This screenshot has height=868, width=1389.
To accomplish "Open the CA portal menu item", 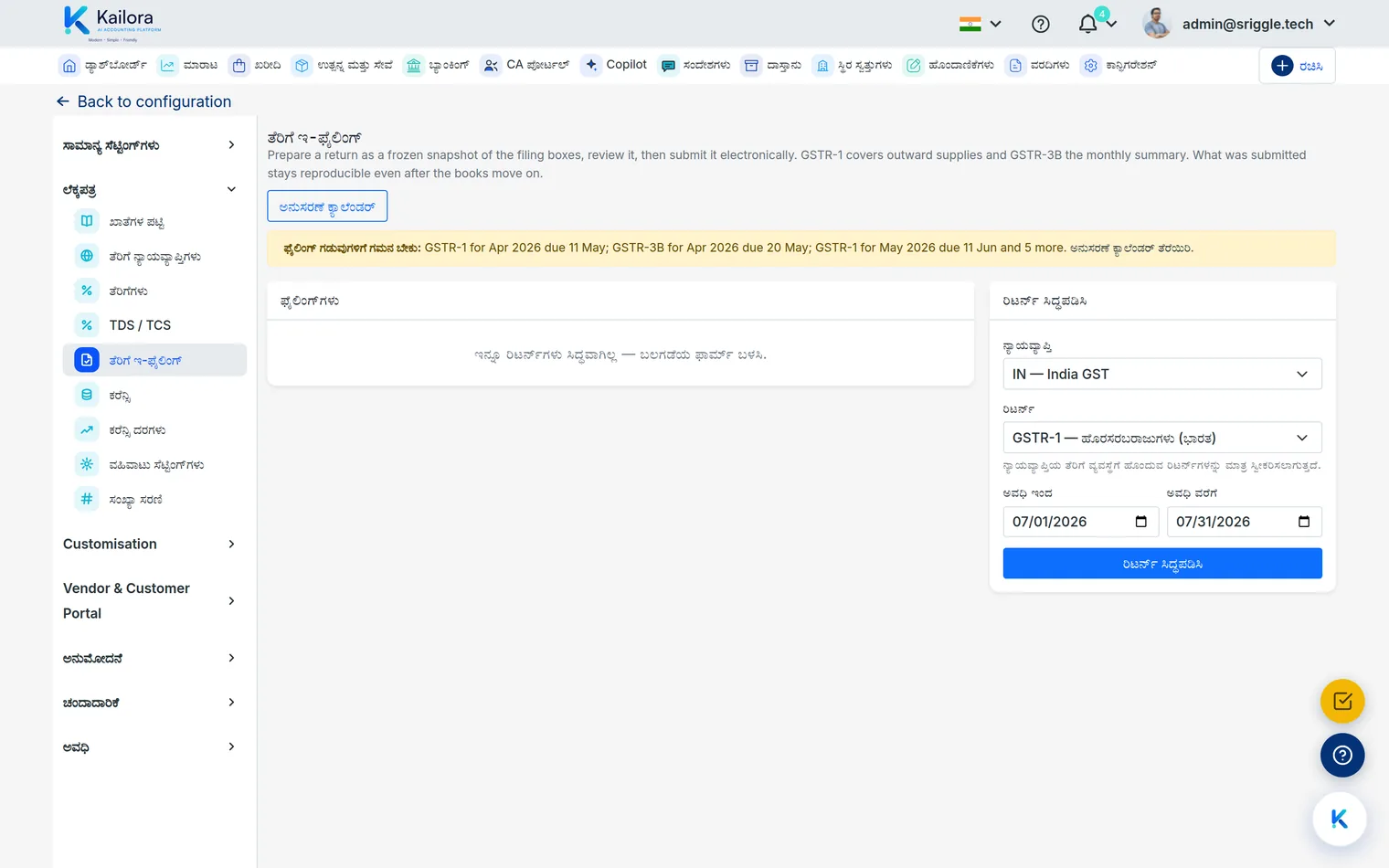I will click(525, 65).
